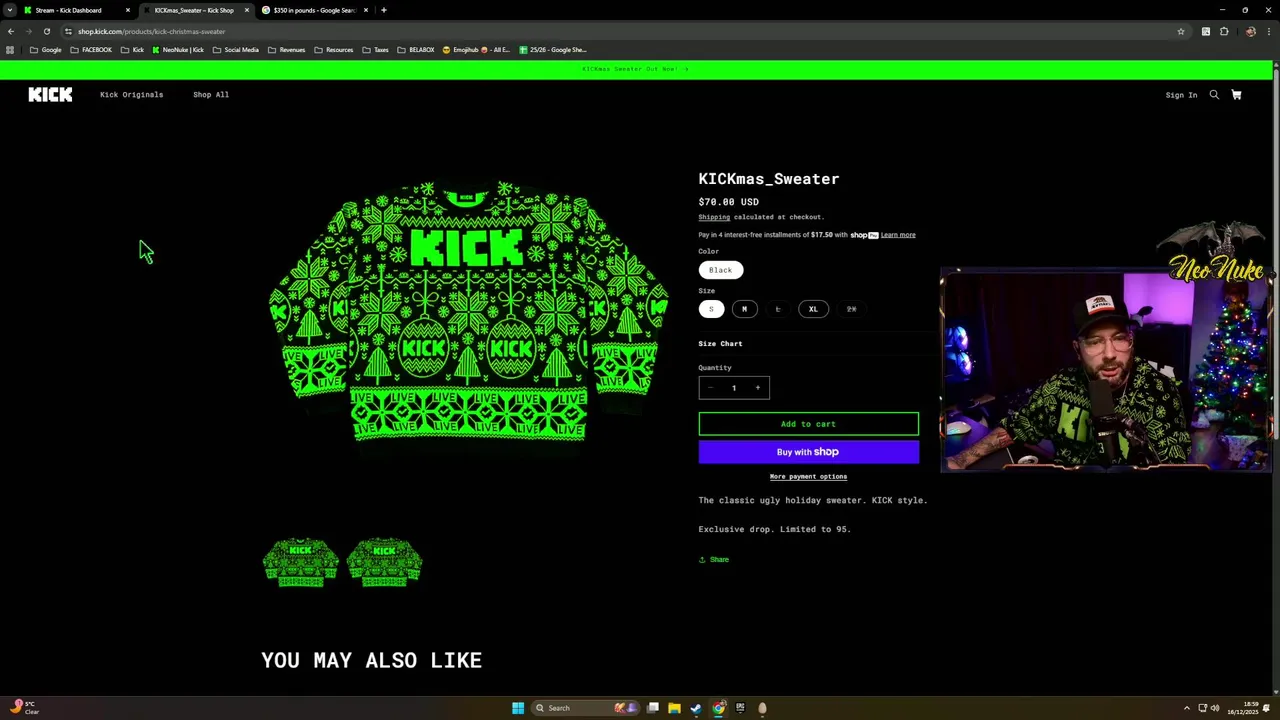Click the site info icon in address bar

(x=68, y=31)
